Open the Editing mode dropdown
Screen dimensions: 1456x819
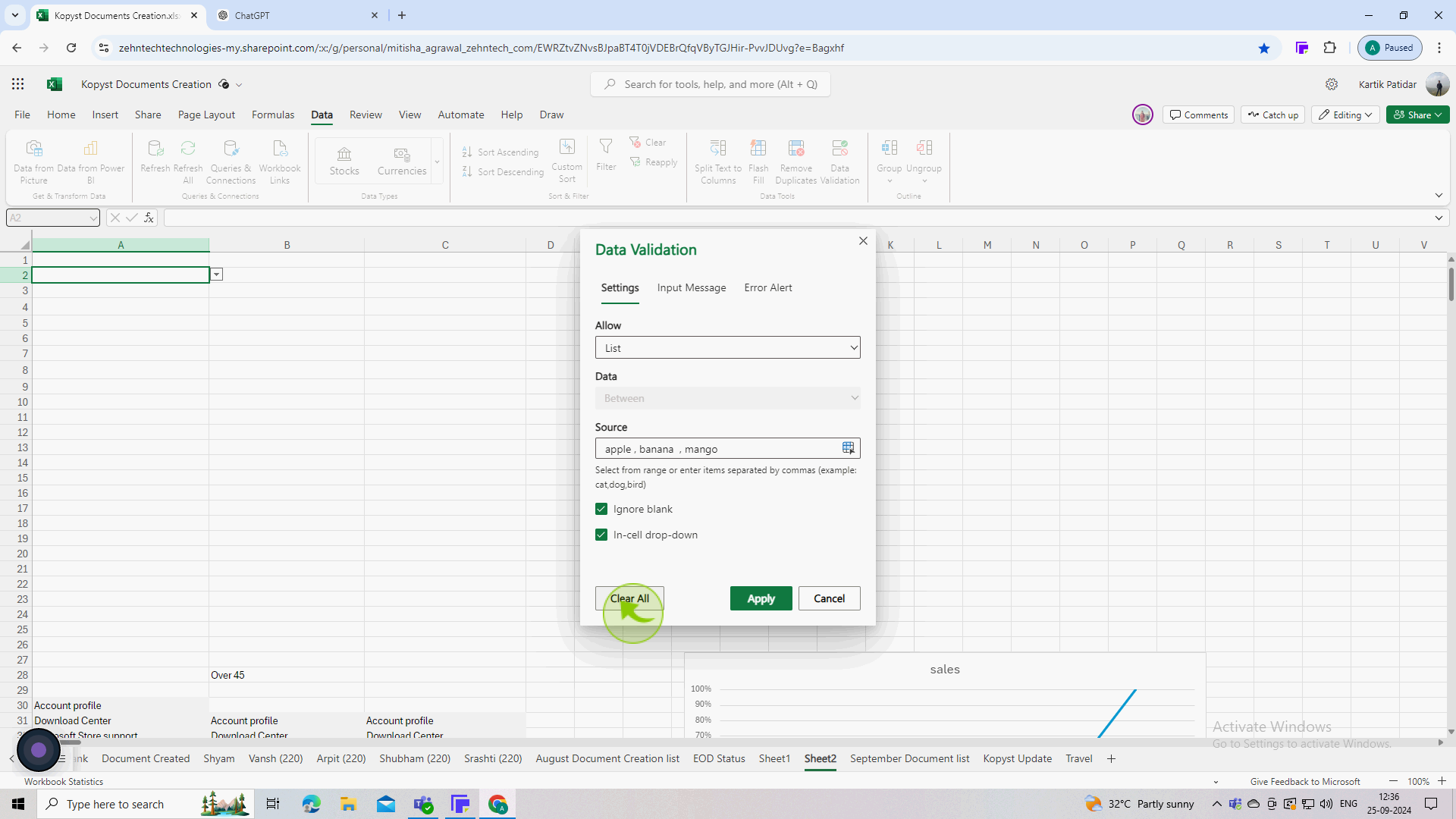[x=1346, y=115]
